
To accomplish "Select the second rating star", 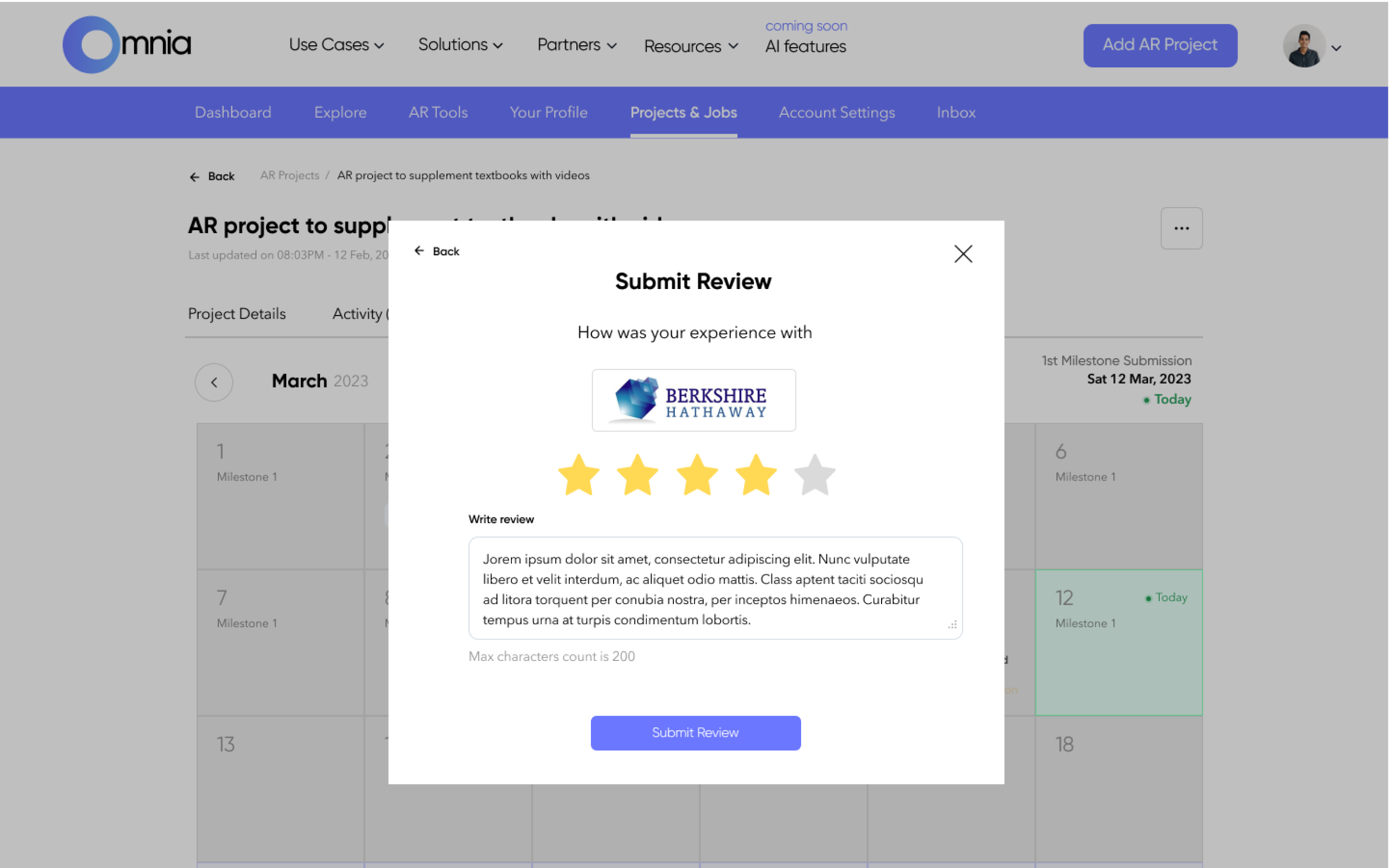I will [639, 475].
